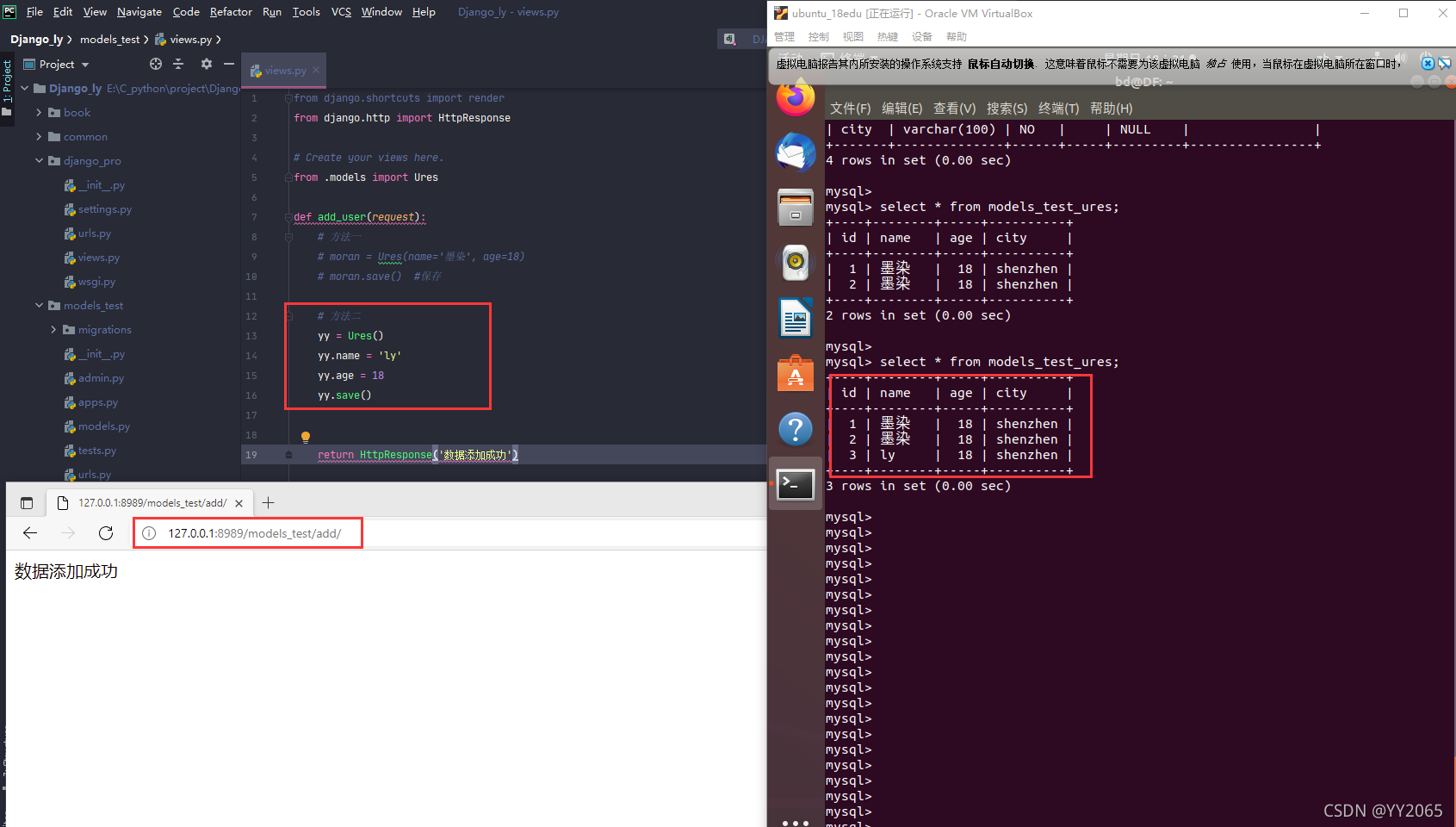Open terminal 帮助(H) menu

pyautogui.click(x=1111, y=109)
